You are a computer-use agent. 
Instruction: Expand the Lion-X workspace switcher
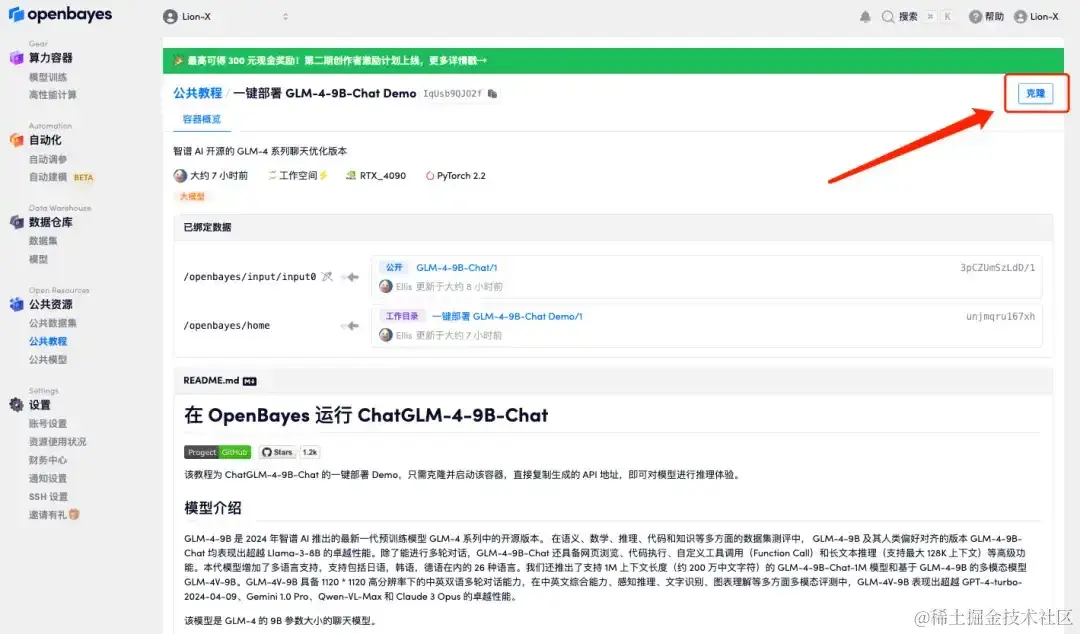click(285, 17)
